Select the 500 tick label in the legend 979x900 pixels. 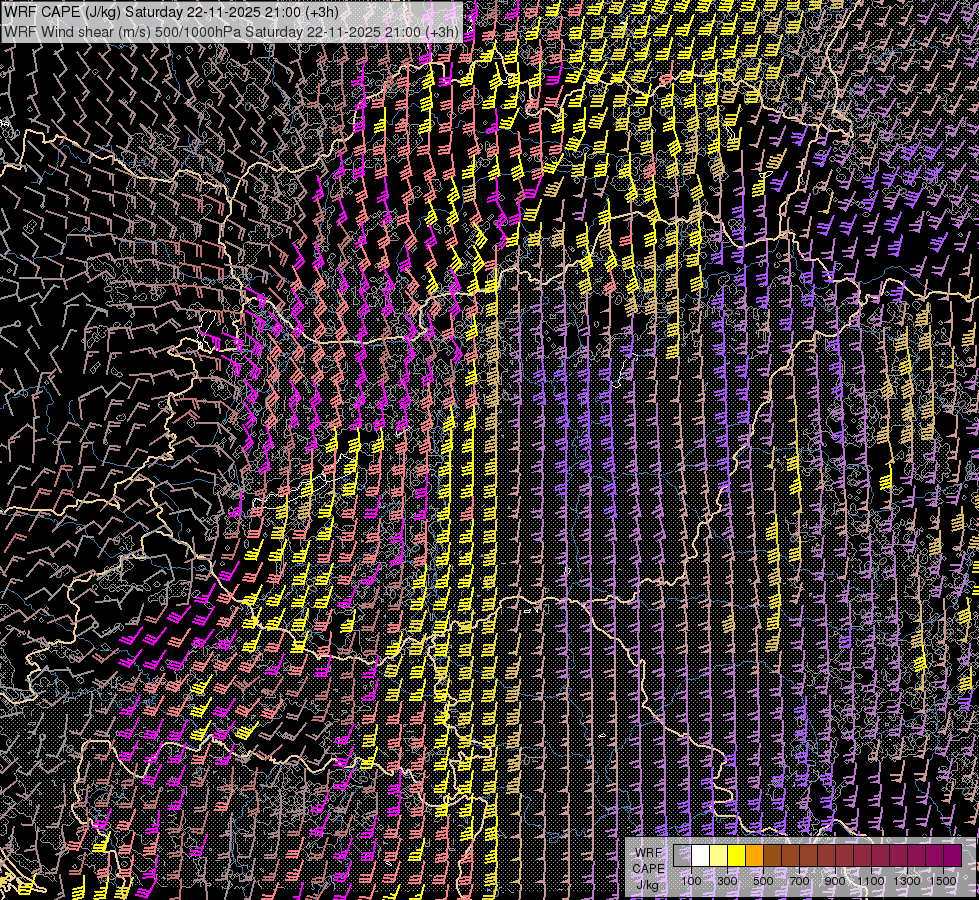coord(763,881)
